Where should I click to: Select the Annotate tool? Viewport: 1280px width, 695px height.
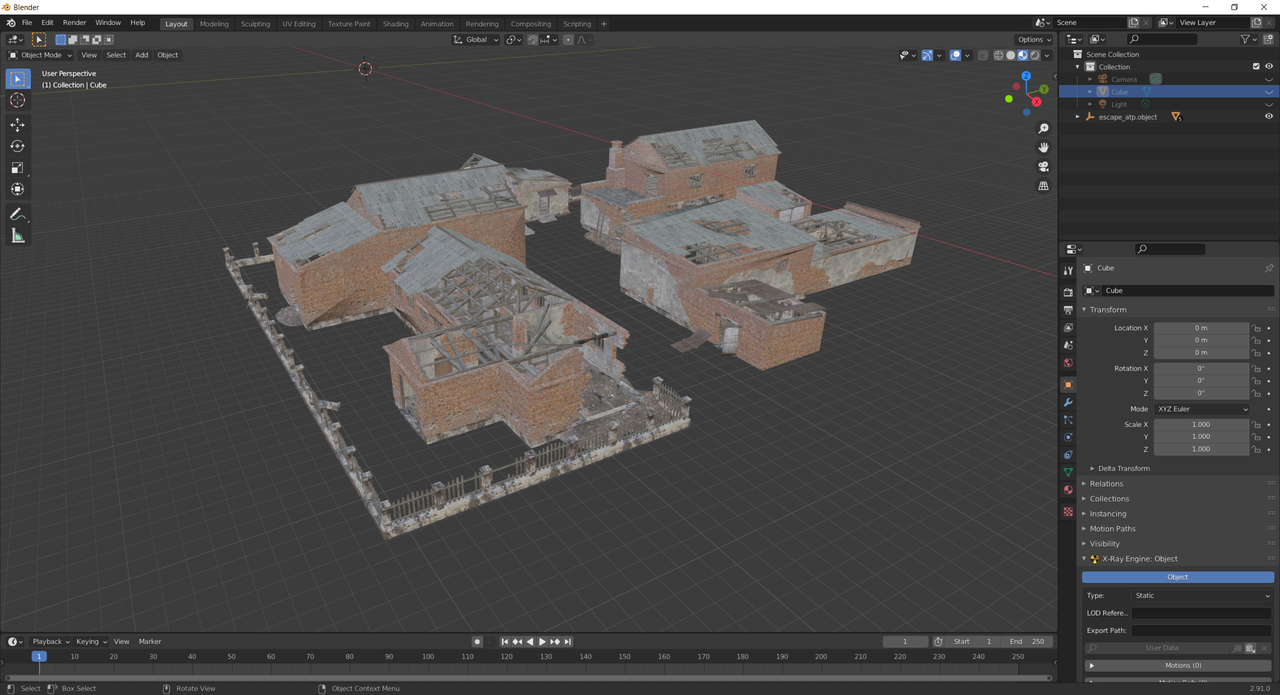coord(18,214)
